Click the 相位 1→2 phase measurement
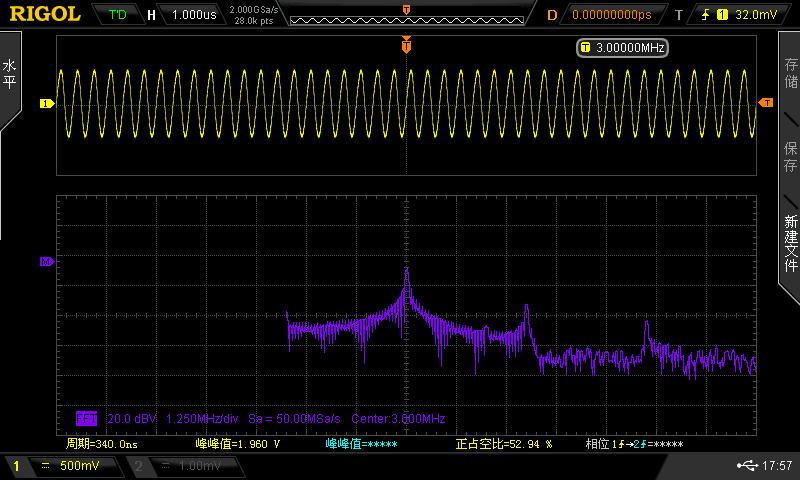Screen dimensions: 800x480 point(634,444)
